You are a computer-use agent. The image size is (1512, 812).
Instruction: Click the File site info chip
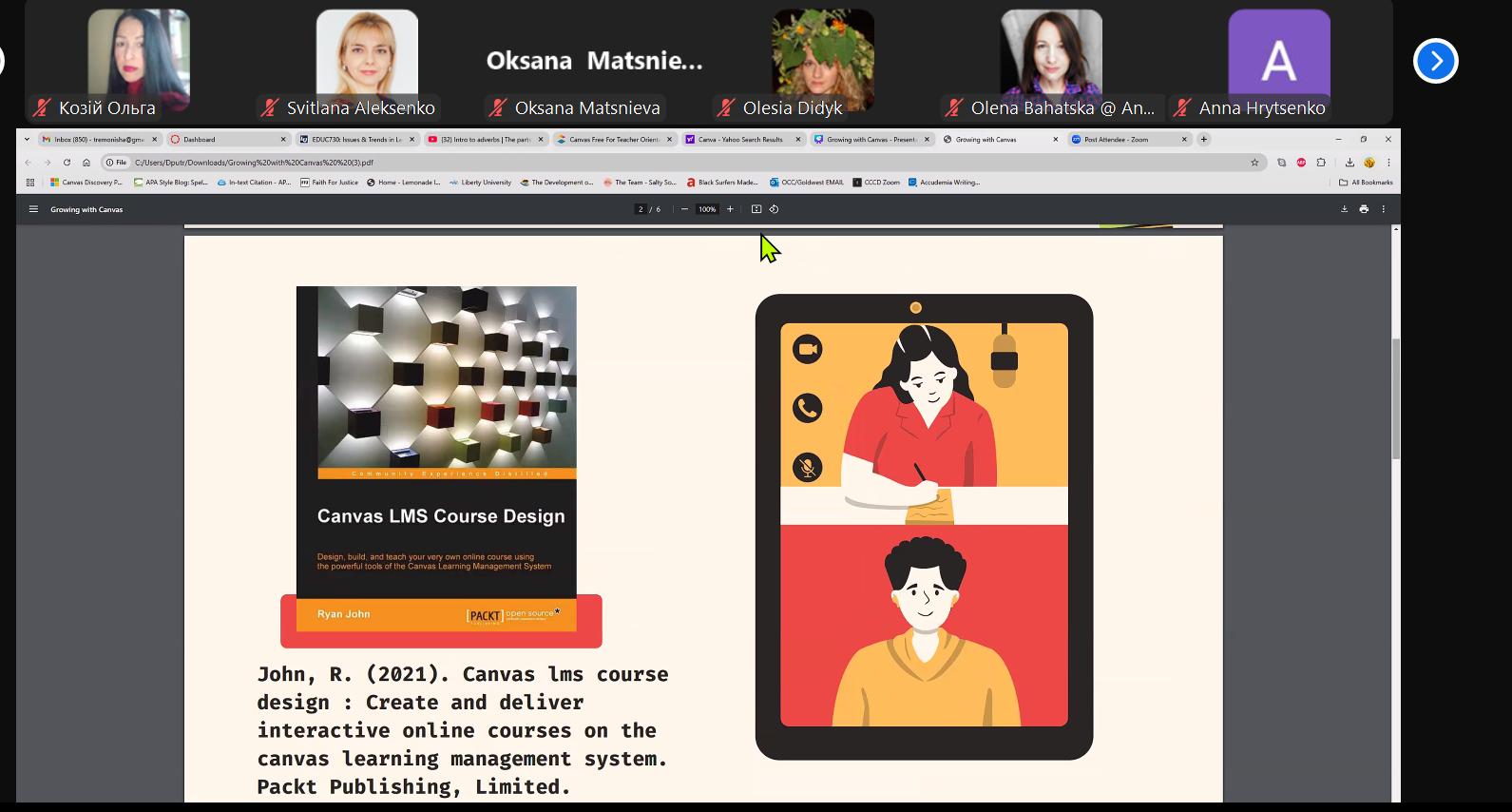[116, 163]
